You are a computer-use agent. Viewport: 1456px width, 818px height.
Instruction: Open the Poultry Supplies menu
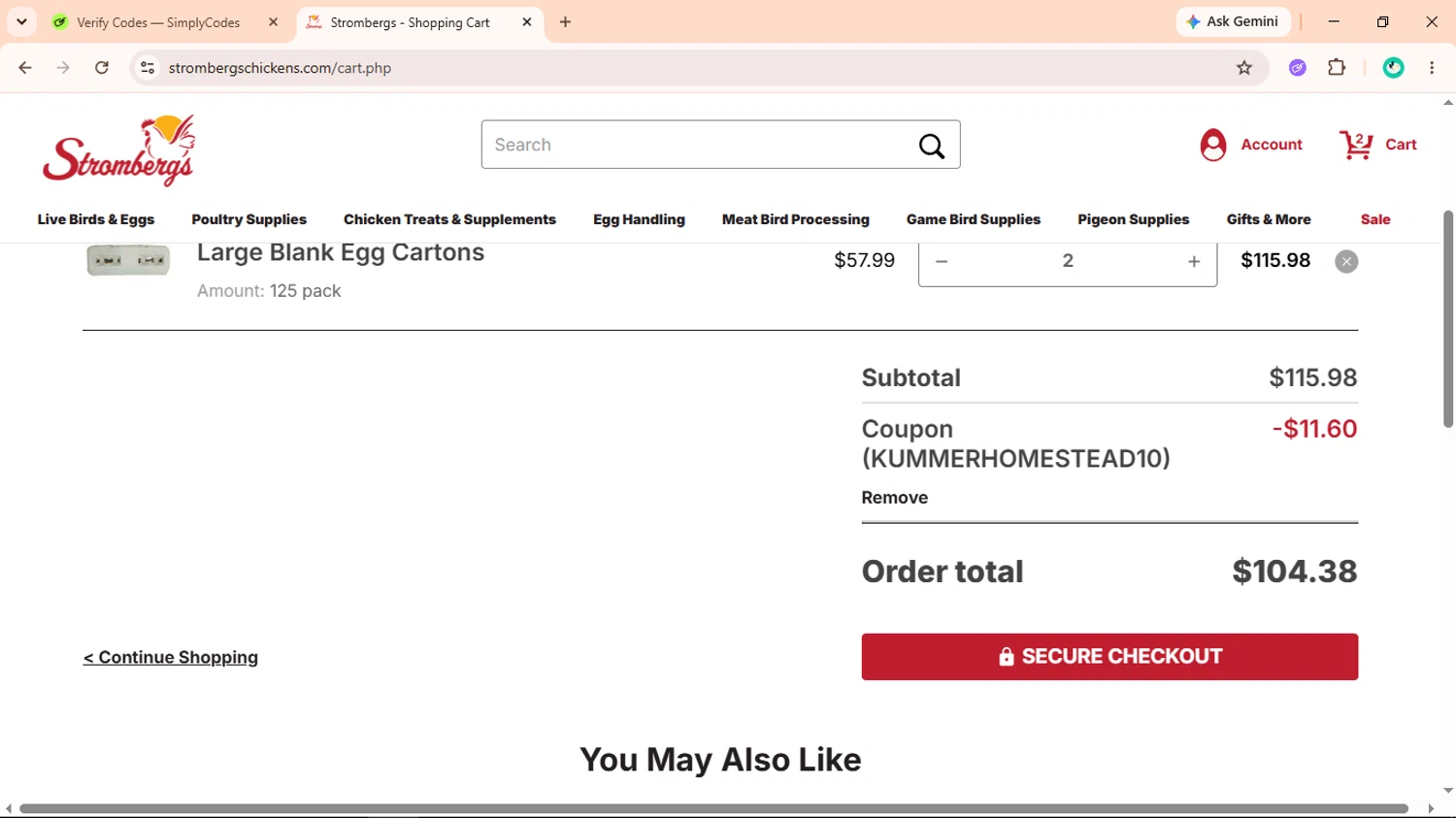coord(249,219)
